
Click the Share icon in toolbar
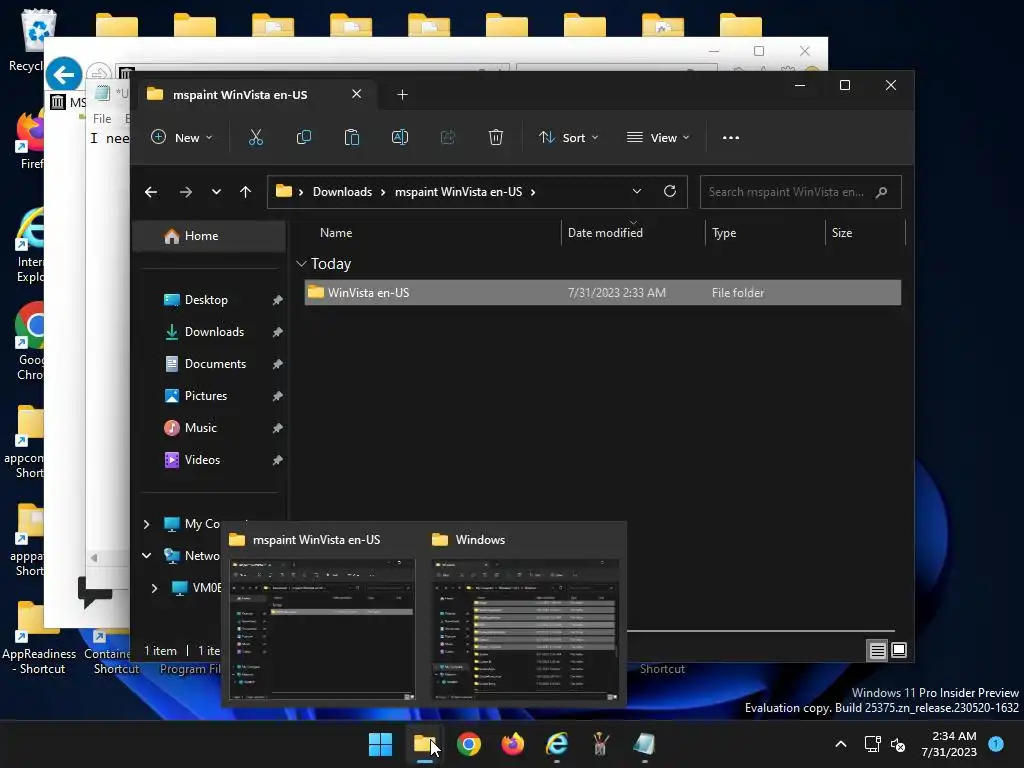point(447,137)
